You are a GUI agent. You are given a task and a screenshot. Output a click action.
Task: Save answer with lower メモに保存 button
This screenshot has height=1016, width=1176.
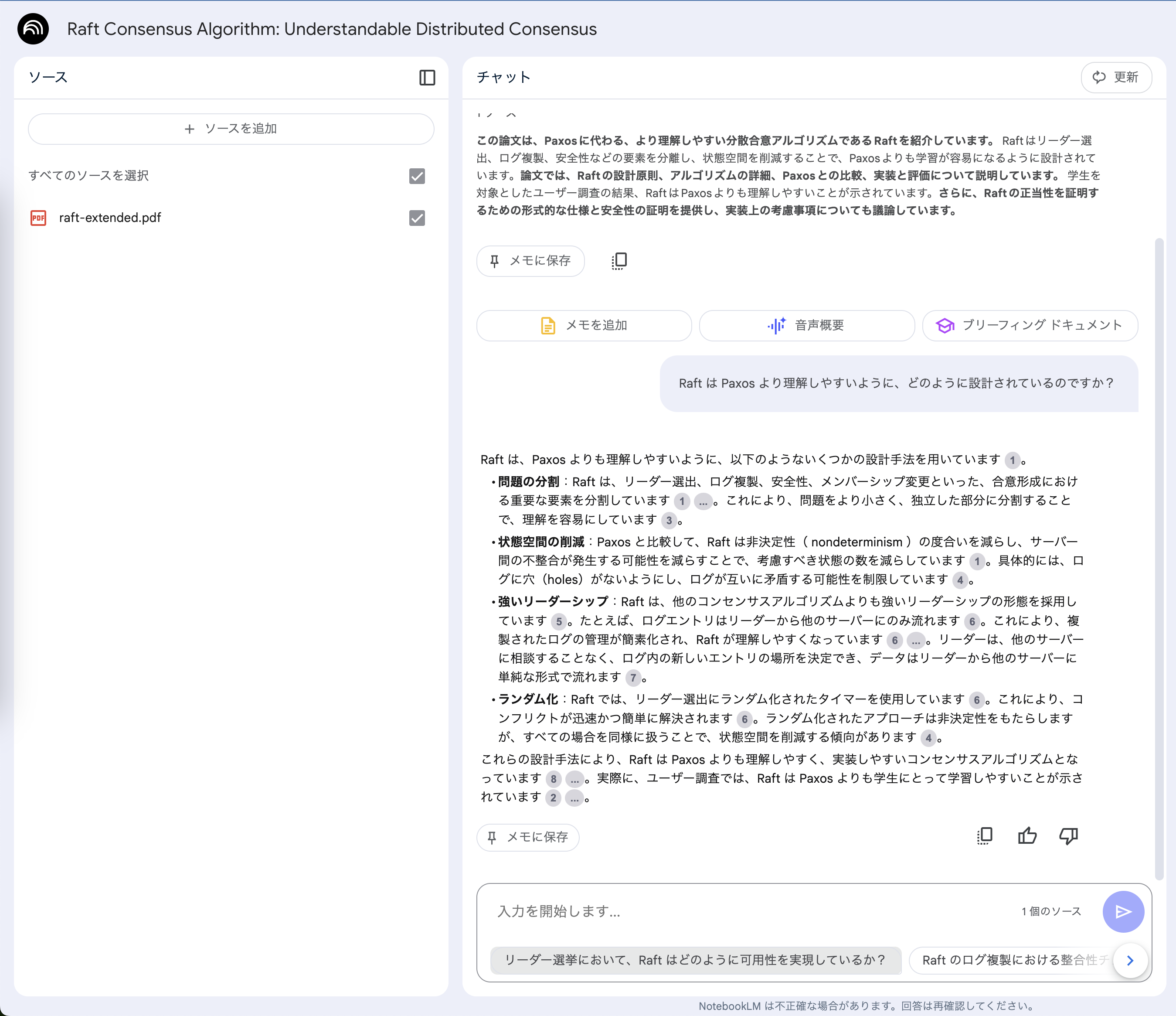coord(528,837)
